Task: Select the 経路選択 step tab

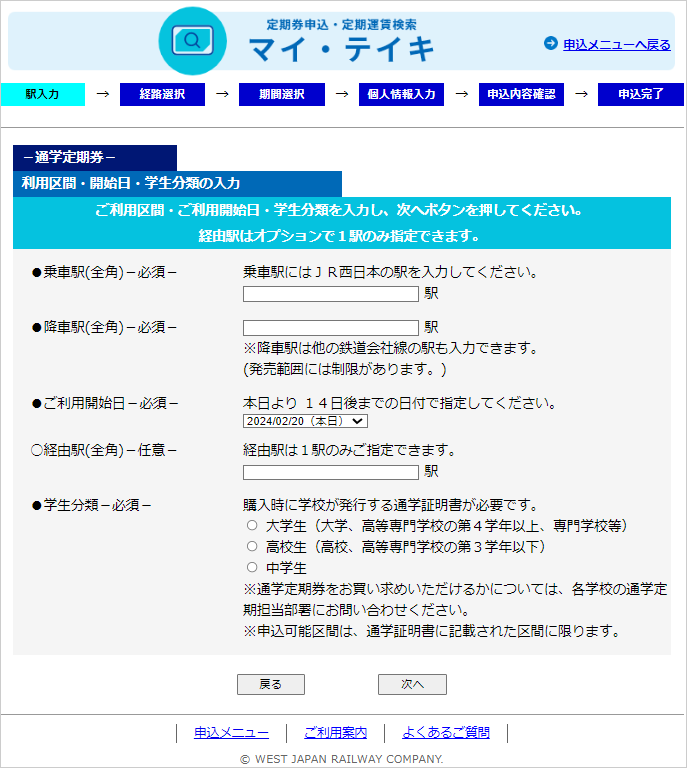Action: (162, 94)
